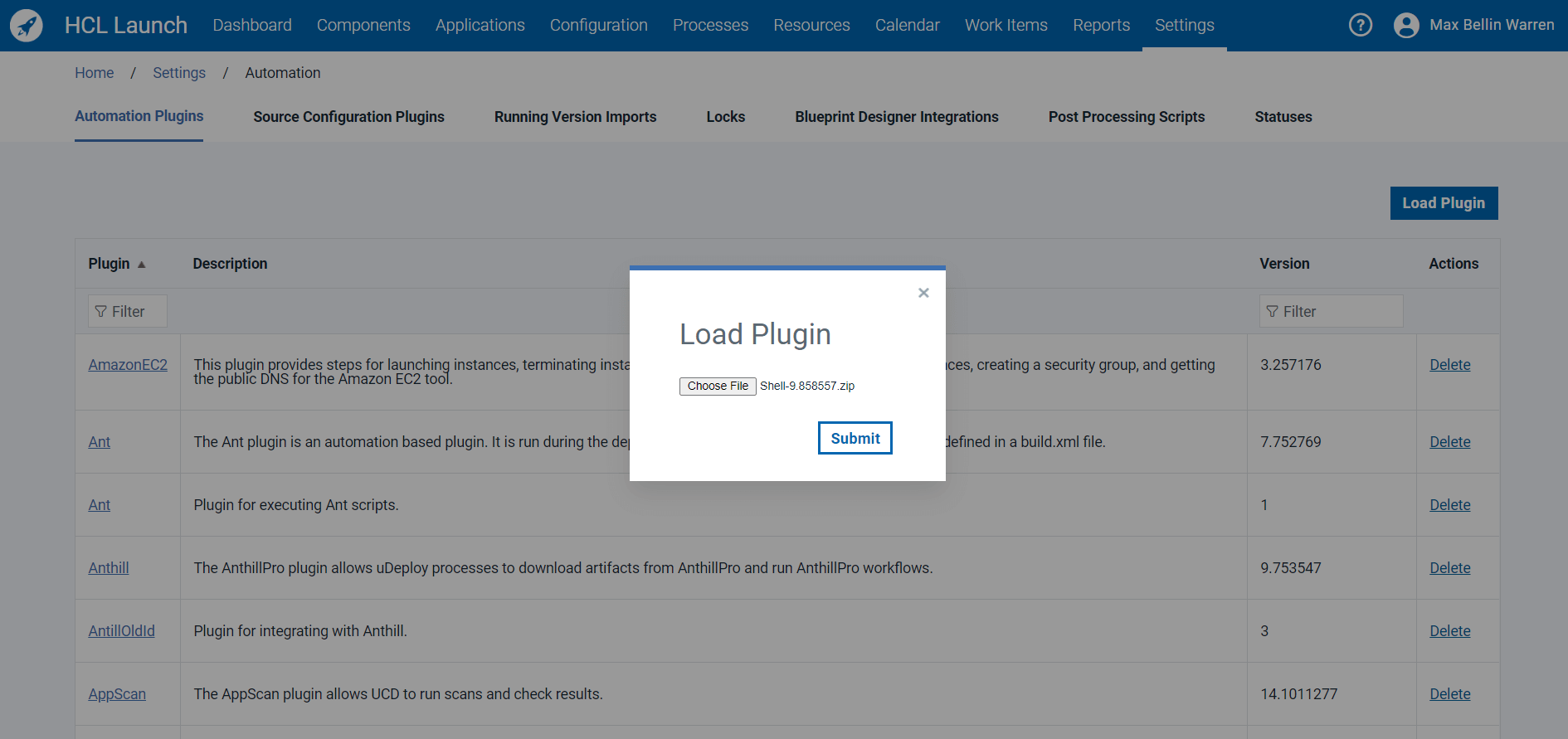The width and height of the screenshot is (1568, 739).
Task: Open the Reports menu
Action: [x=1101, y=25]
